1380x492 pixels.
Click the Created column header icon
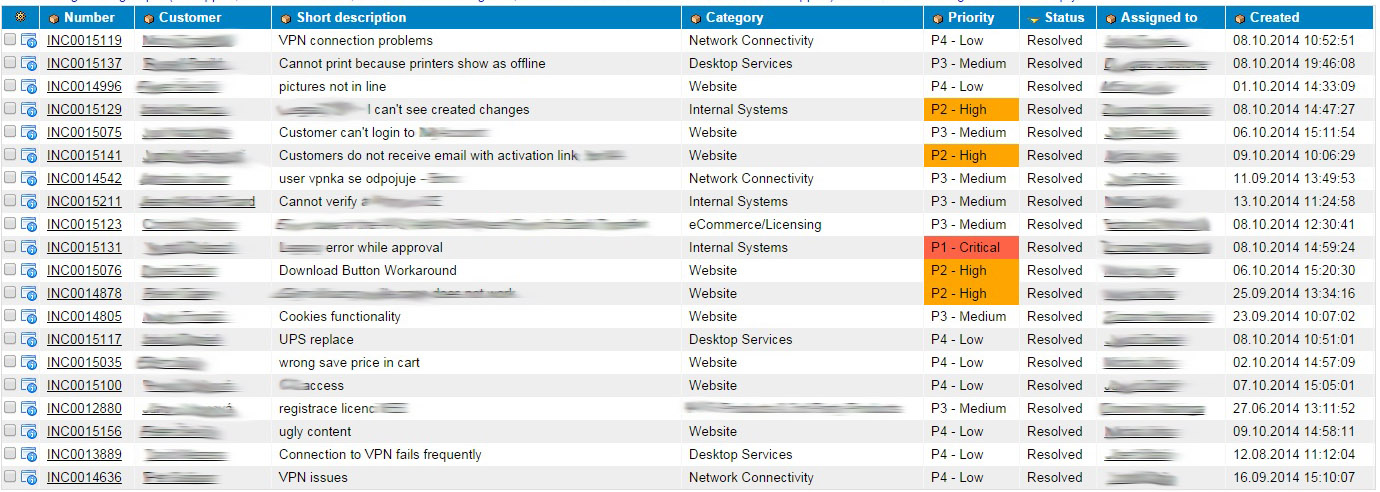(1238, 18)
